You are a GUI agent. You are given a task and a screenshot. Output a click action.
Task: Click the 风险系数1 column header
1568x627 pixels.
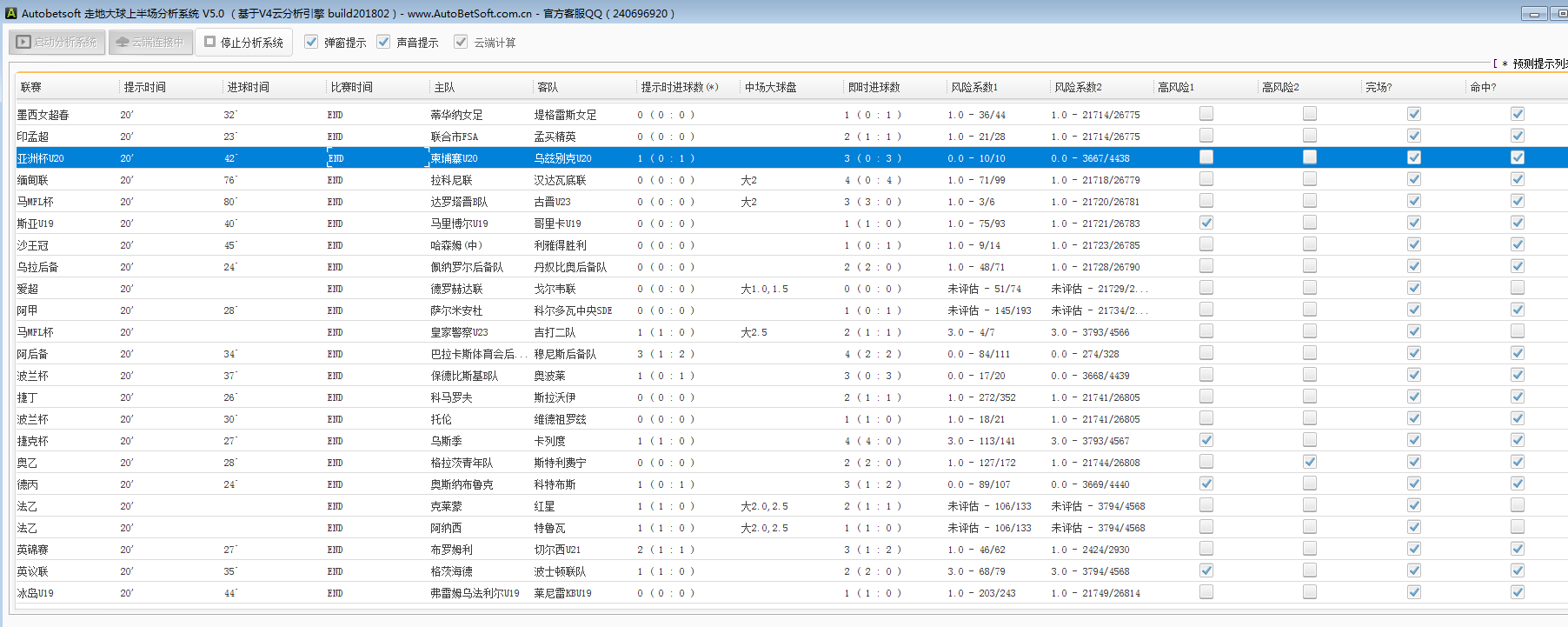pos(974,87)
